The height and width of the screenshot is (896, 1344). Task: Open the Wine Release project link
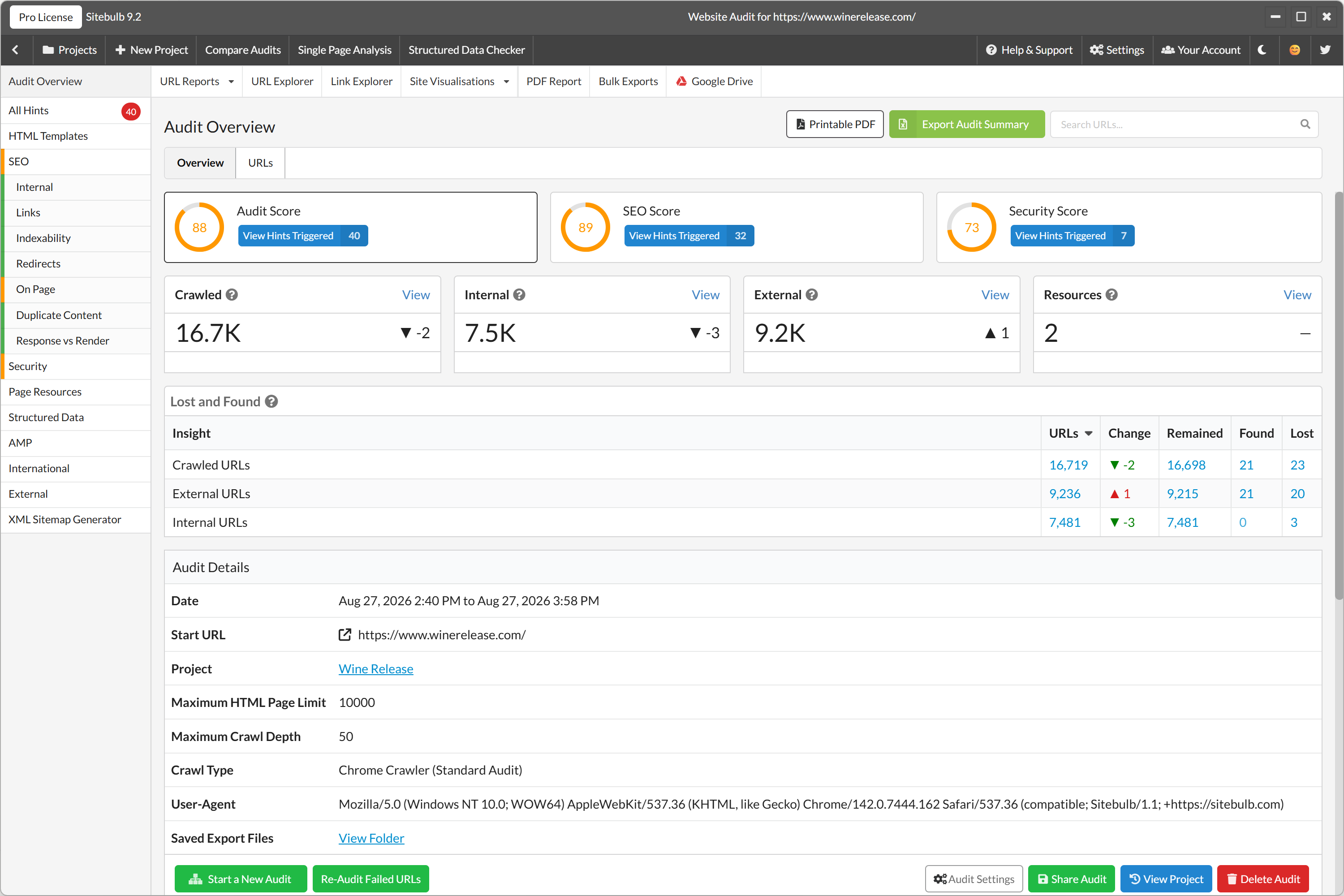coord(375,668)
